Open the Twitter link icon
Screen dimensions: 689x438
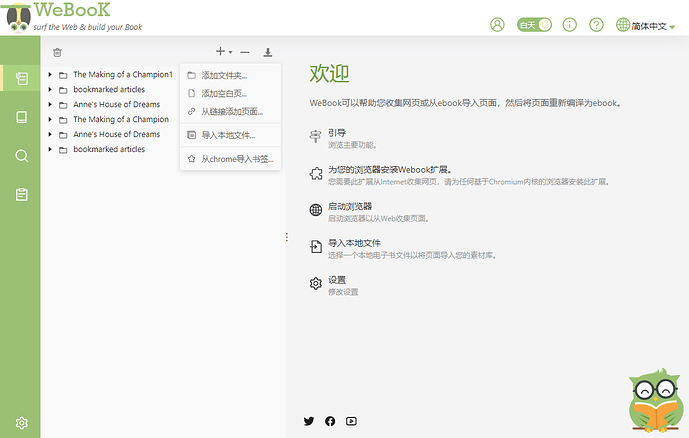309,421
